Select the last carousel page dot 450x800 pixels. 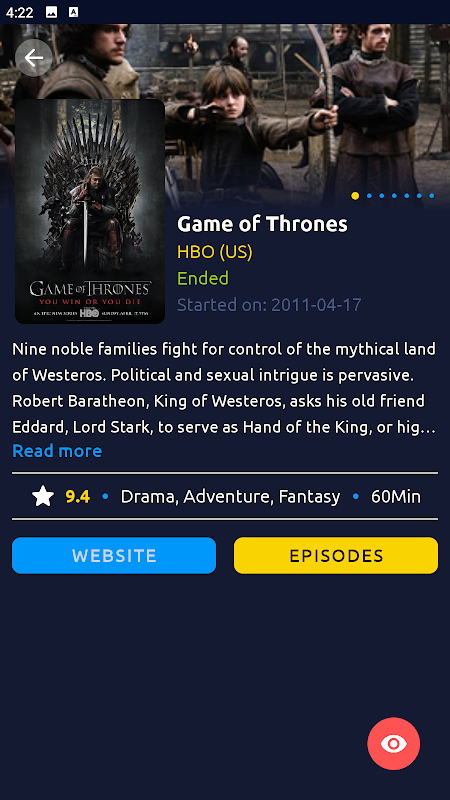click(432, 196)
